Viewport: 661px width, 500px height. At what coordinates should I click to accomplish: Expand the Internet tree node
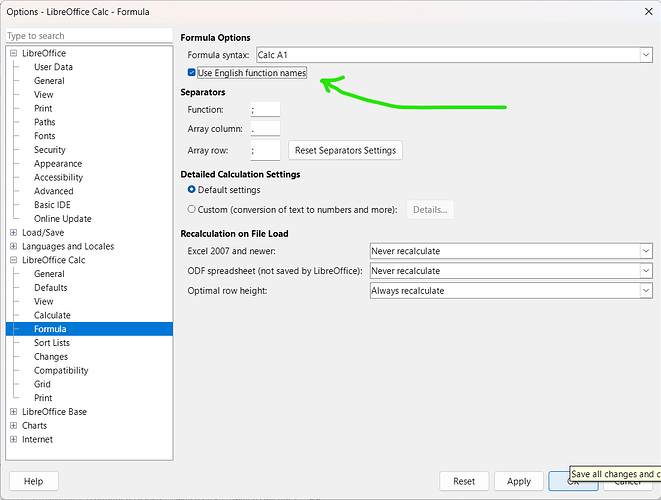coord(13,439)
